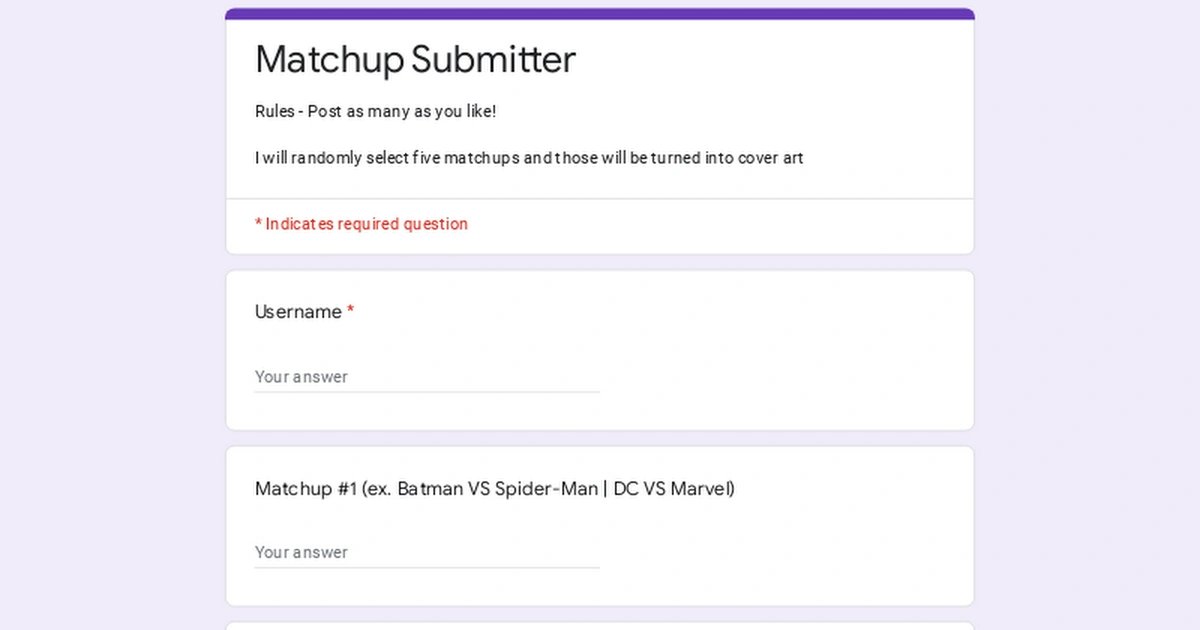Click the lavender background left of the form

click(x=110, y=320)
